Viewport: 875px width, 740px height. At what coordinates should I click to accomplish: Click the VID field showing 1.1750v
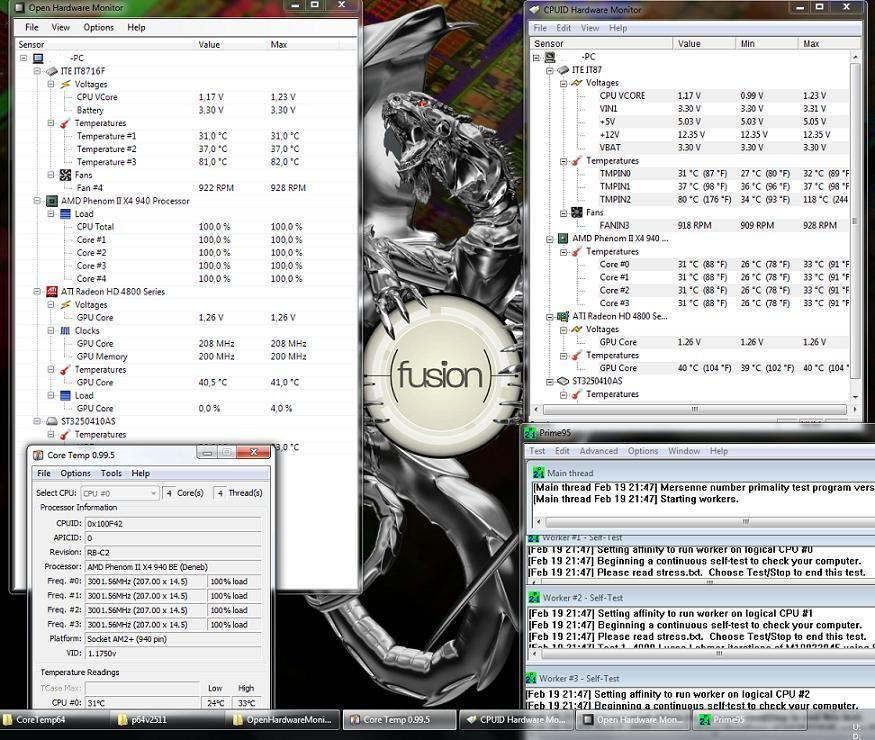[x=173, y=653]
